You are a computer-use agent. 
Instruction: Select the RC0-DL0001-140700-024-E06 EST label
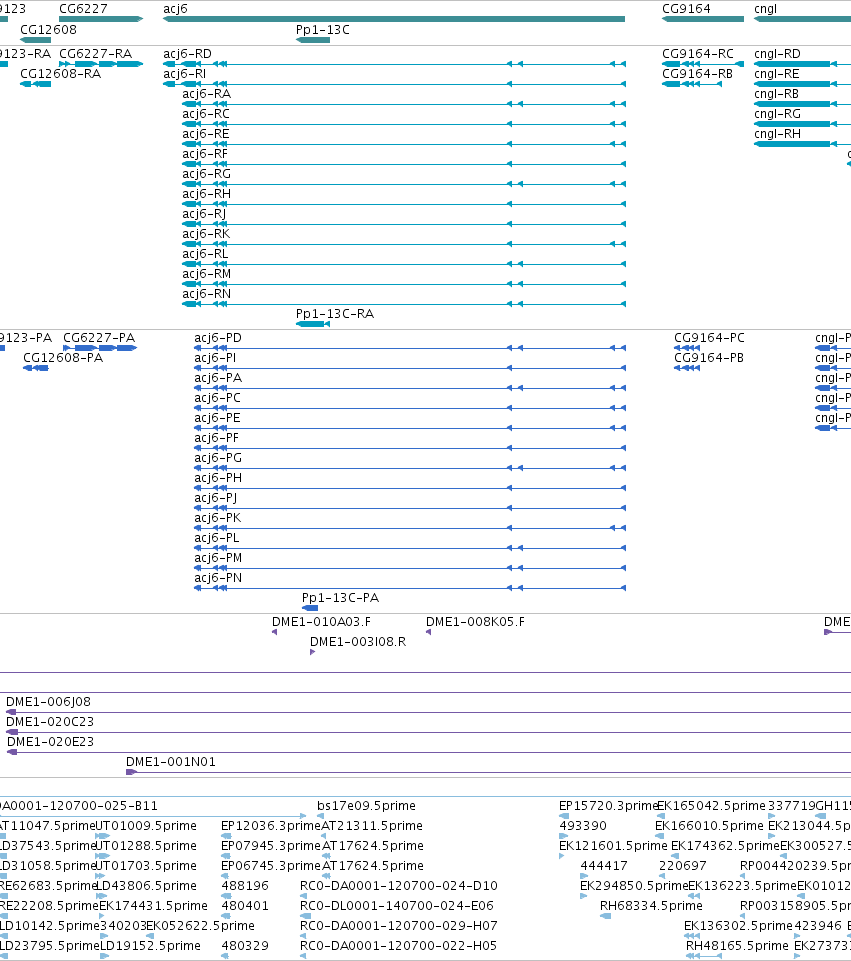coord(397,906)
